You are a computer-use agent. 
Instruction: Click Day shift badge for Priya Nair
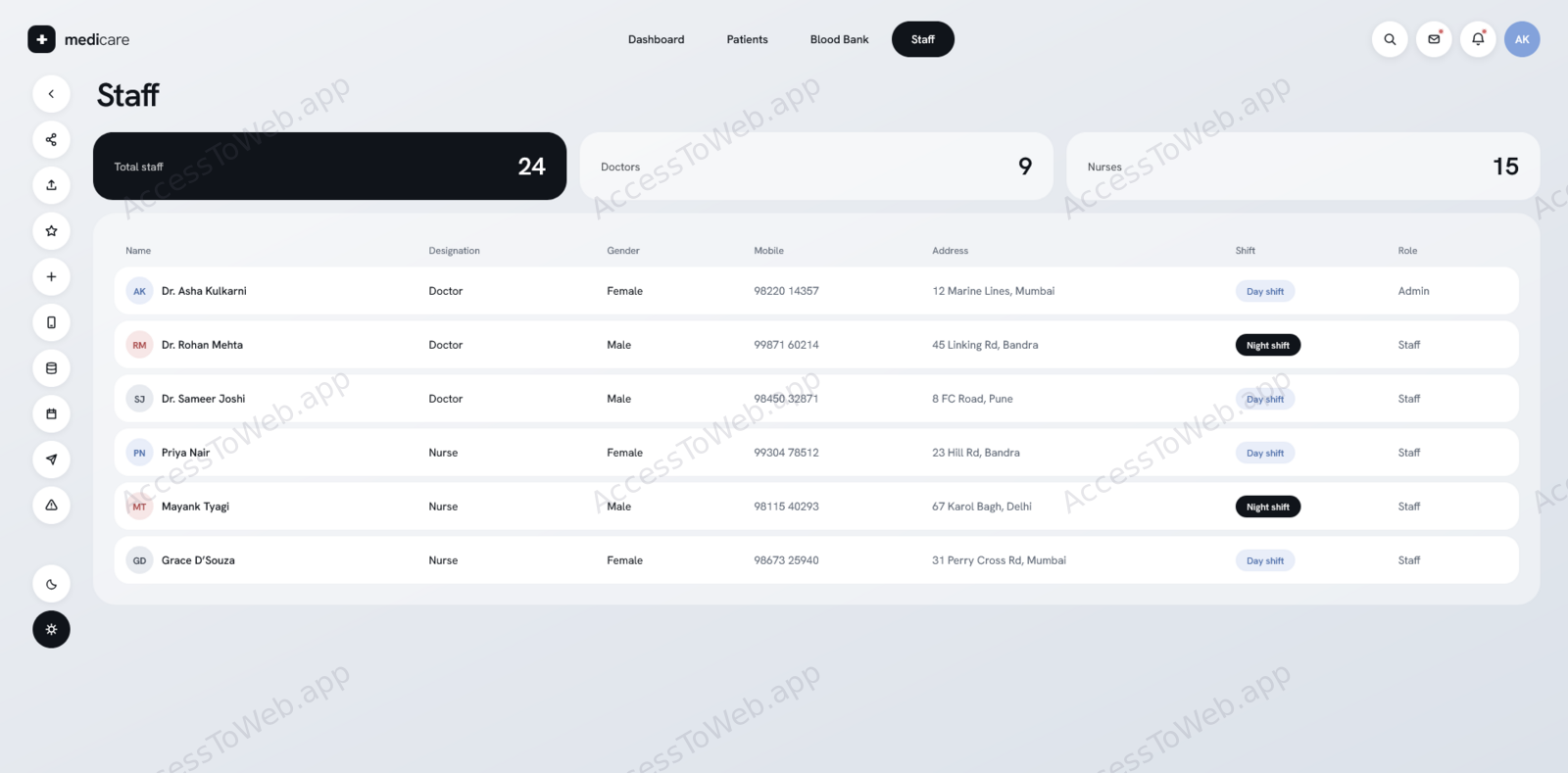1265,453
